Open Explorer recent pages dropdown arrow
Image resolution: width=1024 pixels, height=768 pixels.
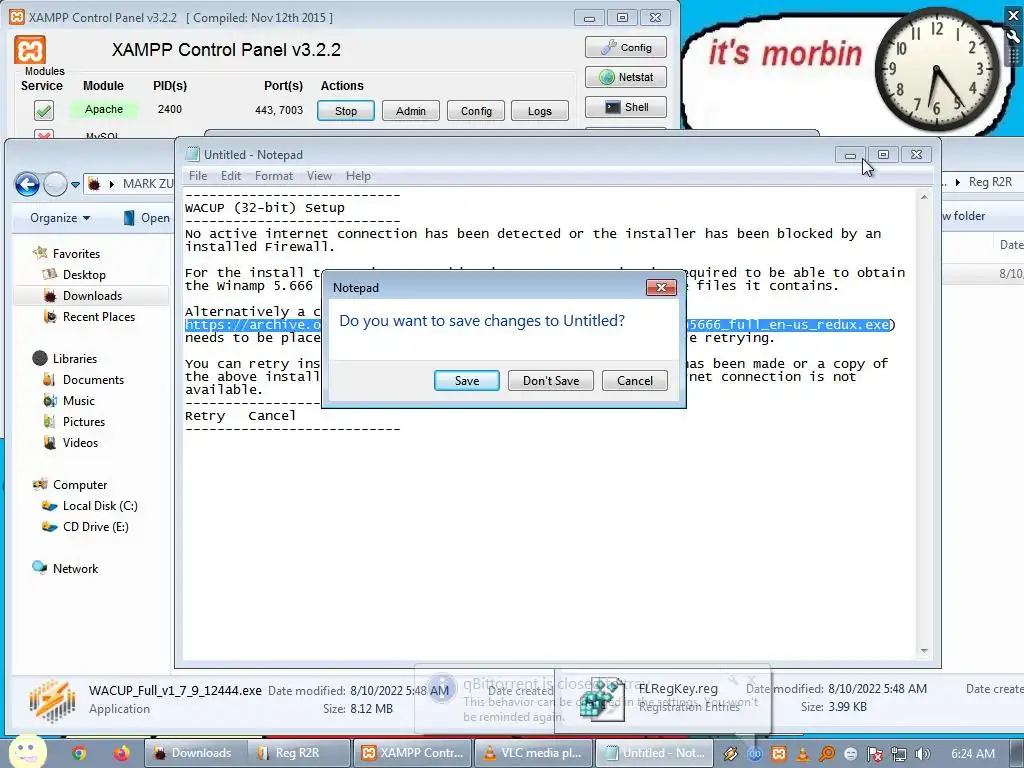pos(75,185)
